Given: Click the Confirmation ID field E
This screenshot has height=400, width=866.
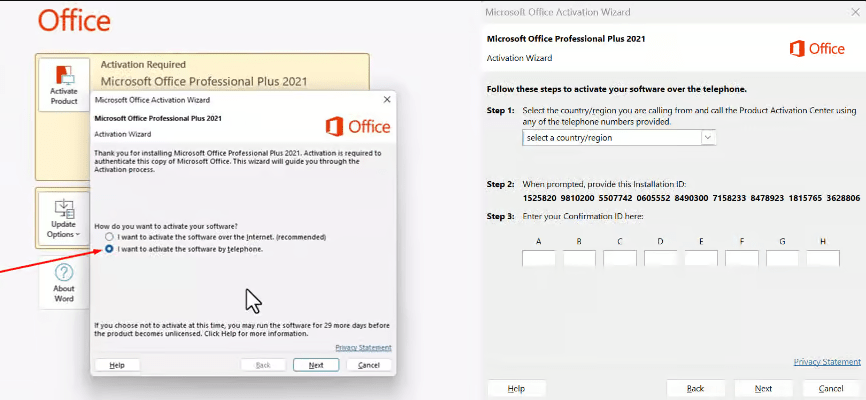Looking at the screenshot, I should (701, 259).
